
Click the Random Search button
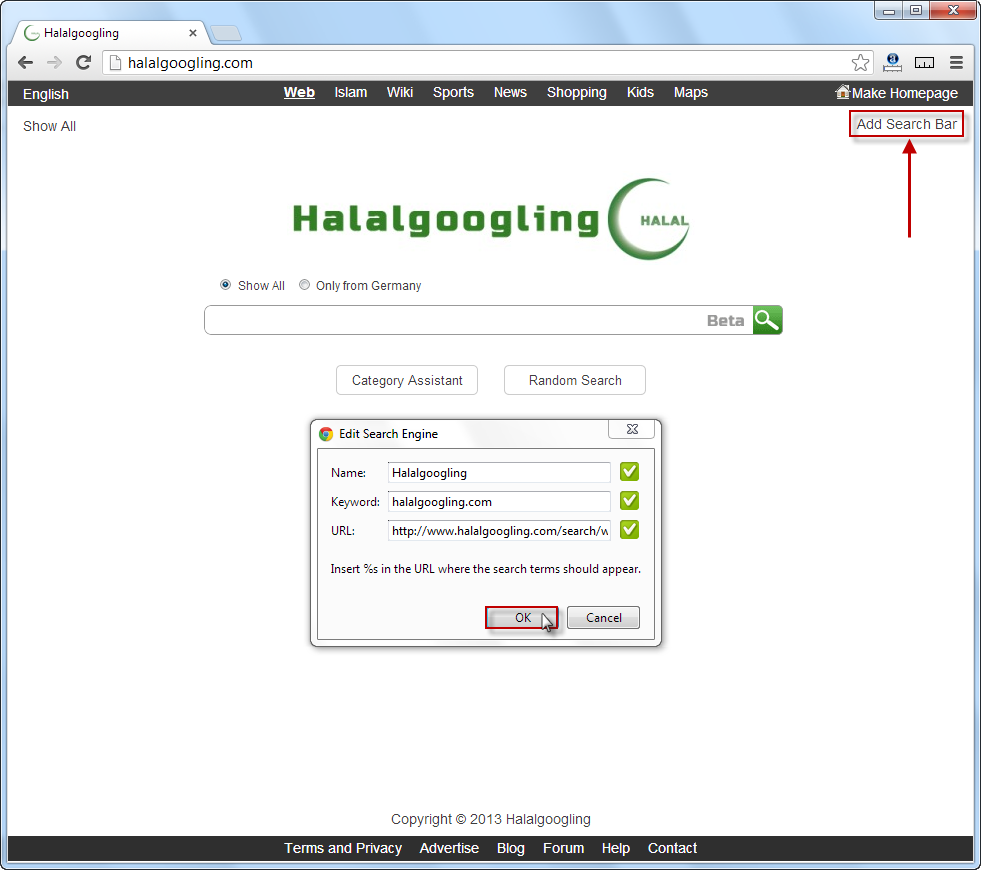pos(574,380)
